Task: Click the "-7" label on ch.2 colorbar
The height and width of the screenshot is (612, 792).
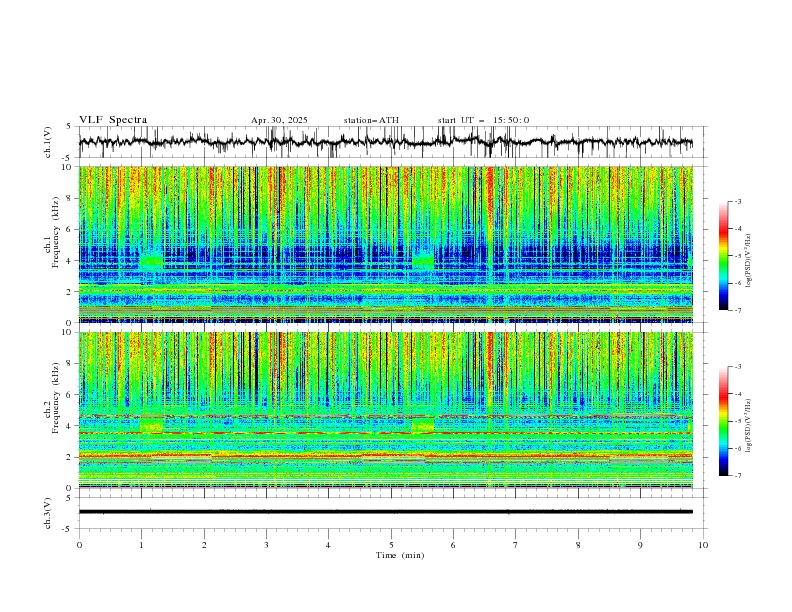Action: 738,476
